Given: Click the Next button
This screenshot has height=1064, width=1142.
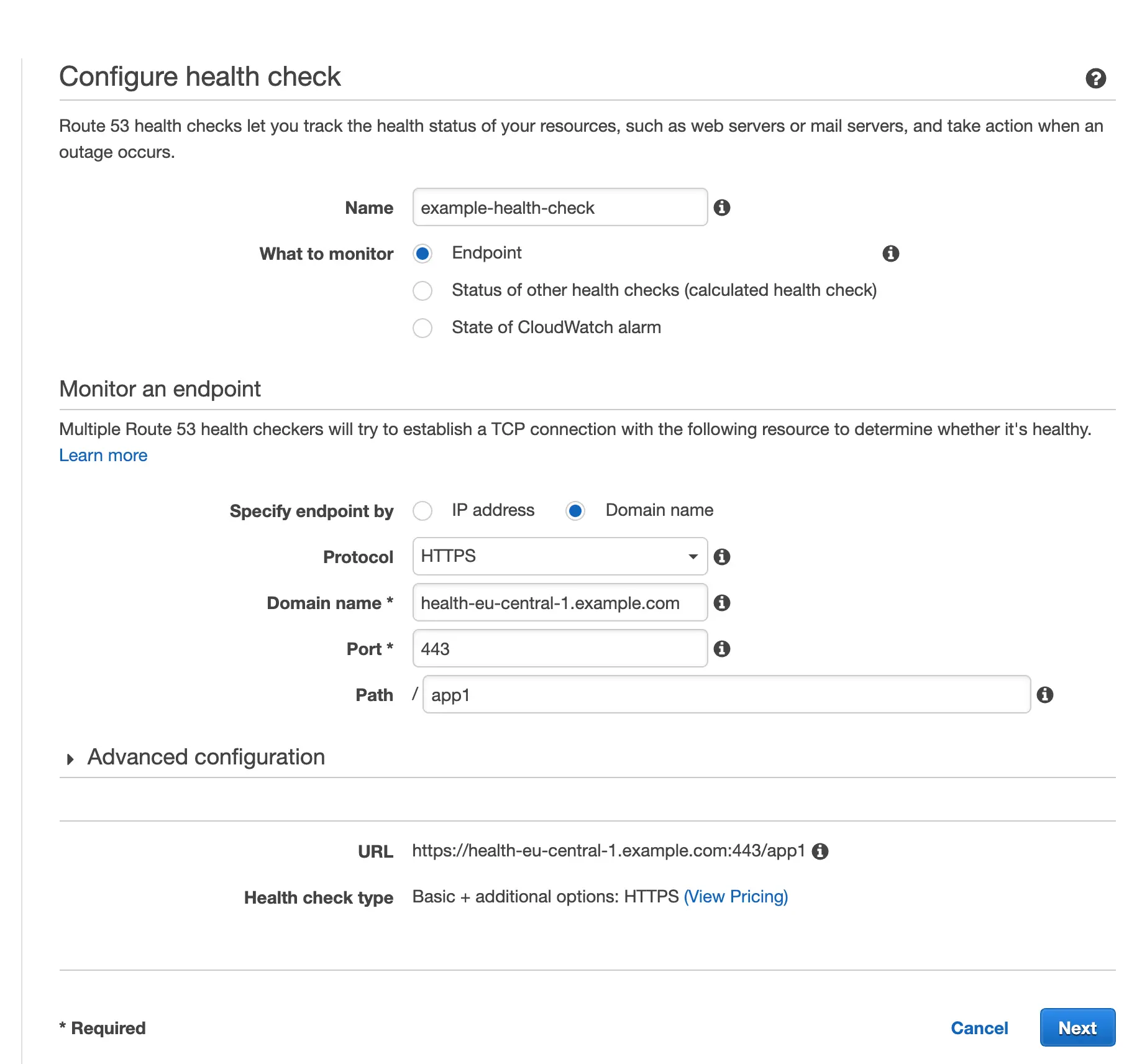Looking at the screenshot, I should pos(1077,1028).
